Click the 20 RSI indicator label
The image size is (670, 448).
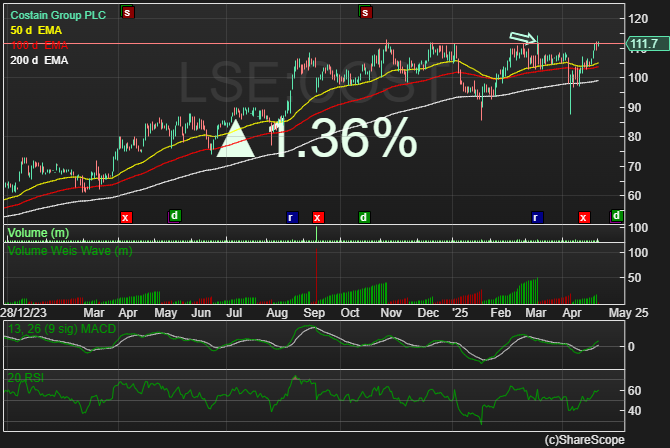point(26,377)
